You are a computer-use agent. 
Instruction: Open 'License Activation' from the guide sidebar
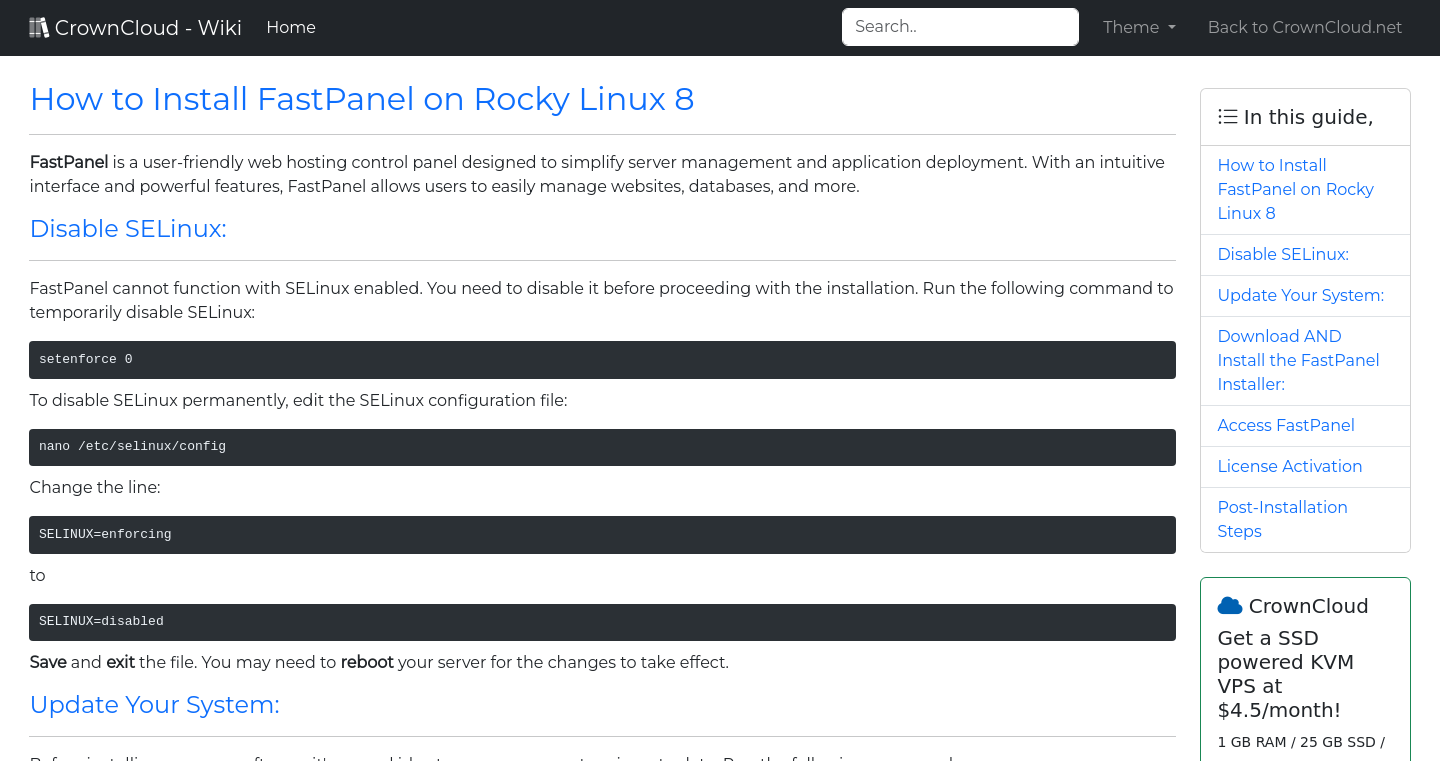pos(1290,466)
